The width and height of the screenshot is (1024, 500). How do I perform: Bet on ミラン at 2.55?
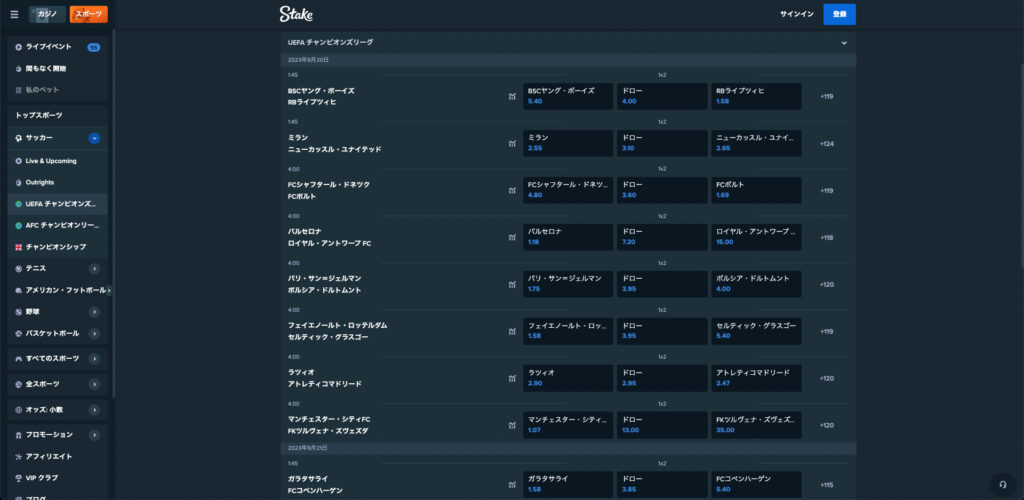pos(568,144)
